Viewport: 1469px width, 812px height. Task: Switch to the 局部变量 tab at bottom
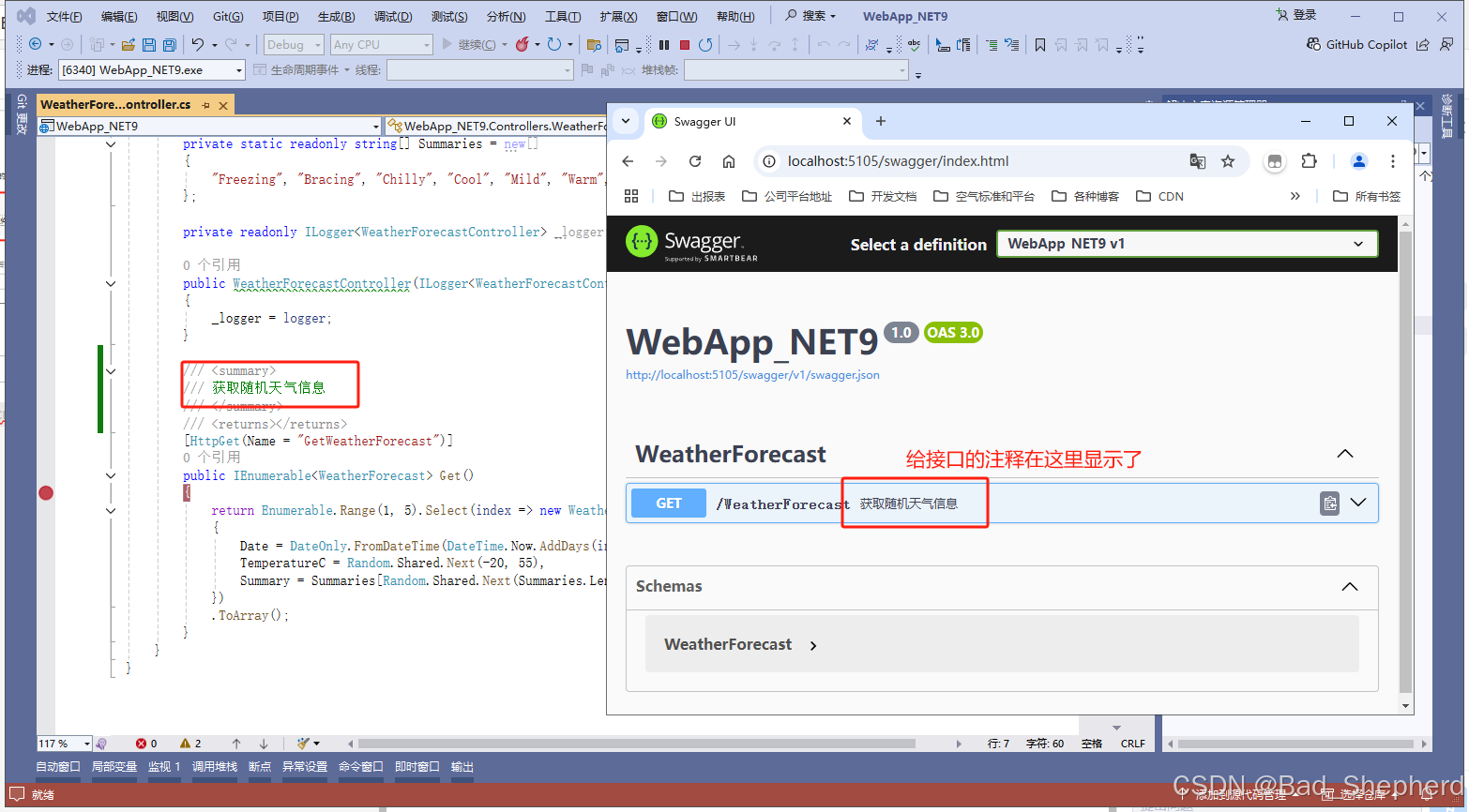(x=114, y=767)
